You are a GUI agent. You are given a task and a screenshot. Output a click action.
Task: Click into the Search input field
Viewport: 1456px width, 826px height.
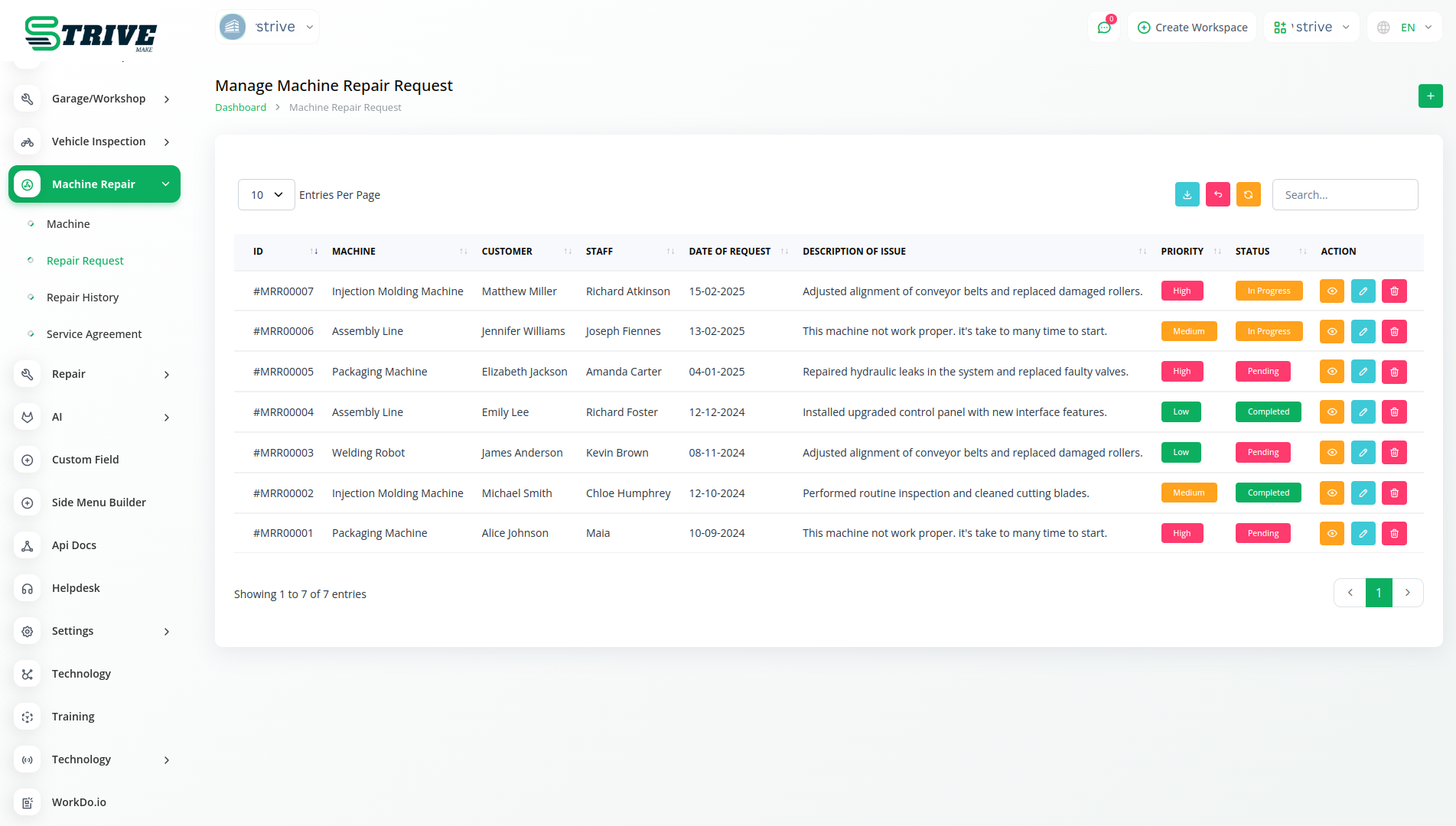(x=1344, y=195)
